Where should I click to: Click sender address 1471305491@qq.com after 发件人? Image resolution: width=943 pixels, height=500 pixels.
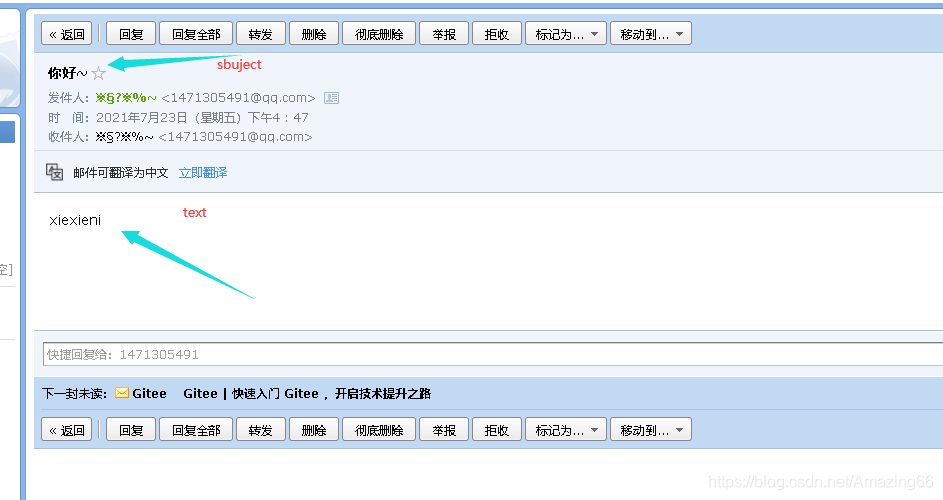[238, 97]
